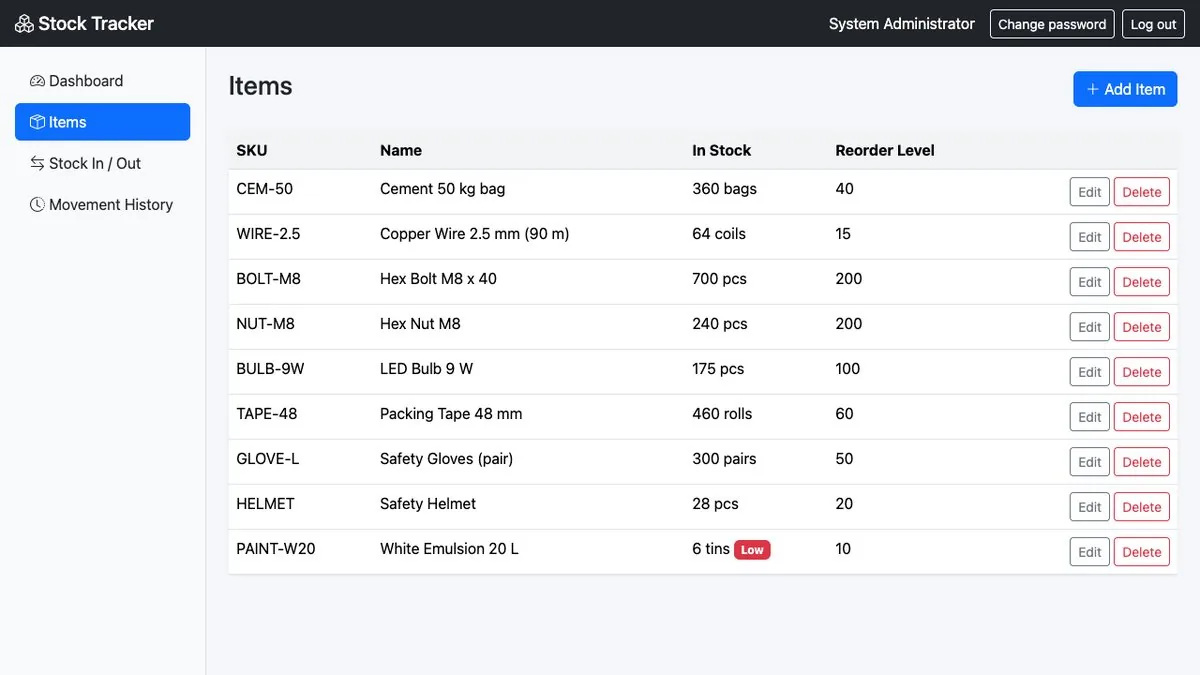This screenshot has height=675, width=1200.
Task: Click the System Administrator user name
Action: [x=902, y=24]
